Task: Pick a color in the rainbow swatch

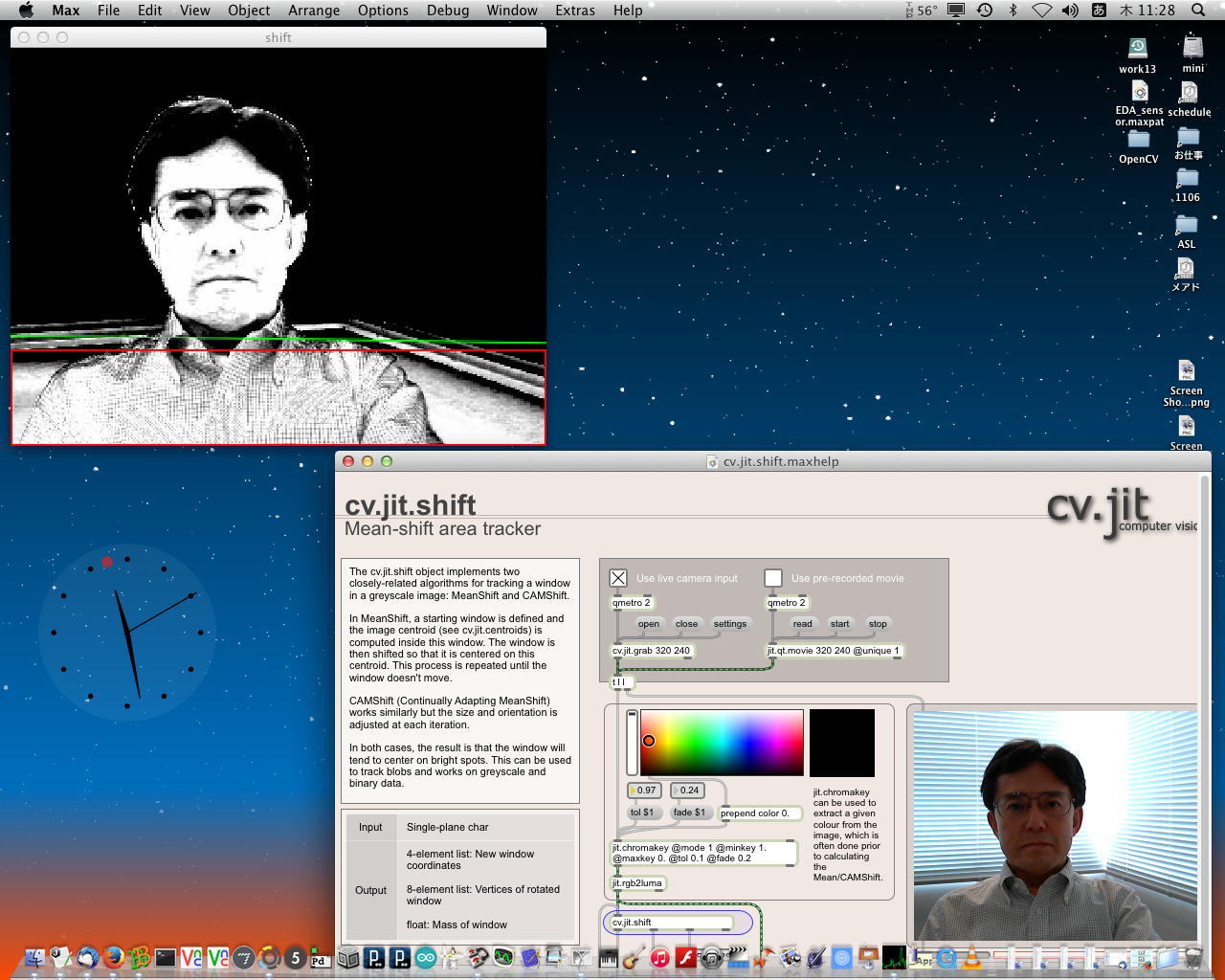Action: point(722,742)
